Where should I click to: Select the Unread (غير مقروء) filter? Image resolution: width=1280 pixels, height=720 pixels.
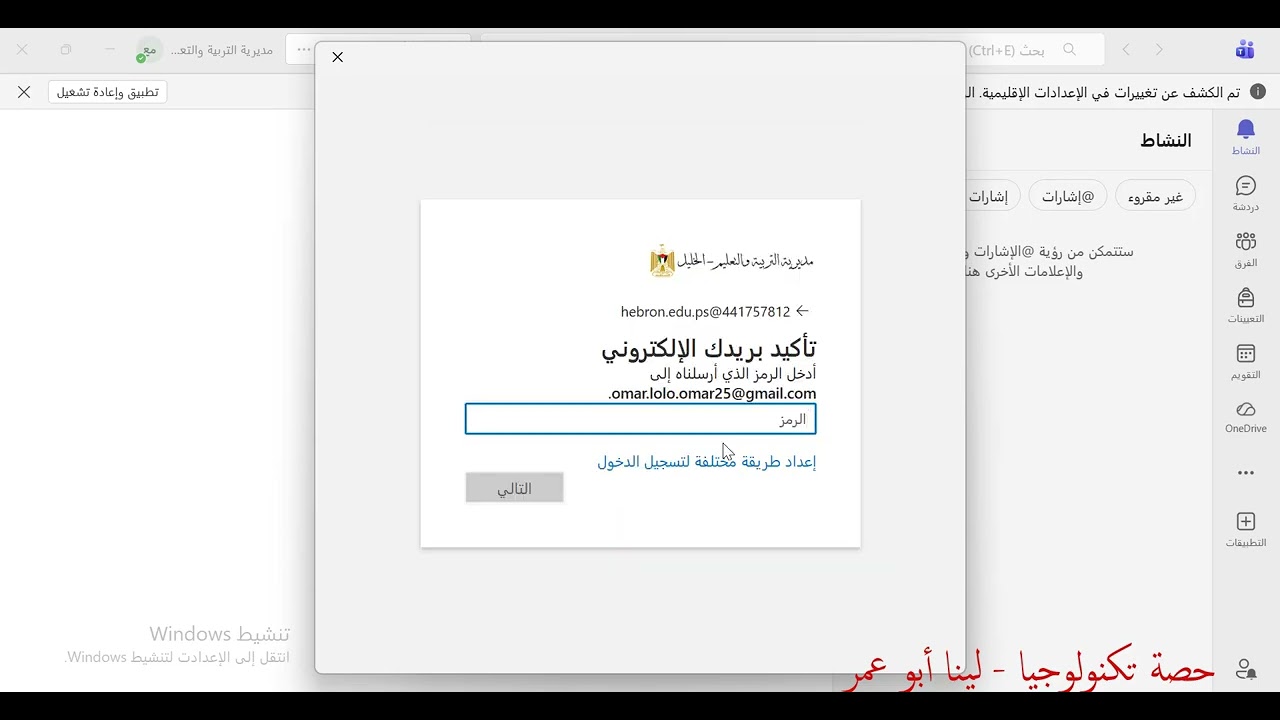tap(1155, 196)
